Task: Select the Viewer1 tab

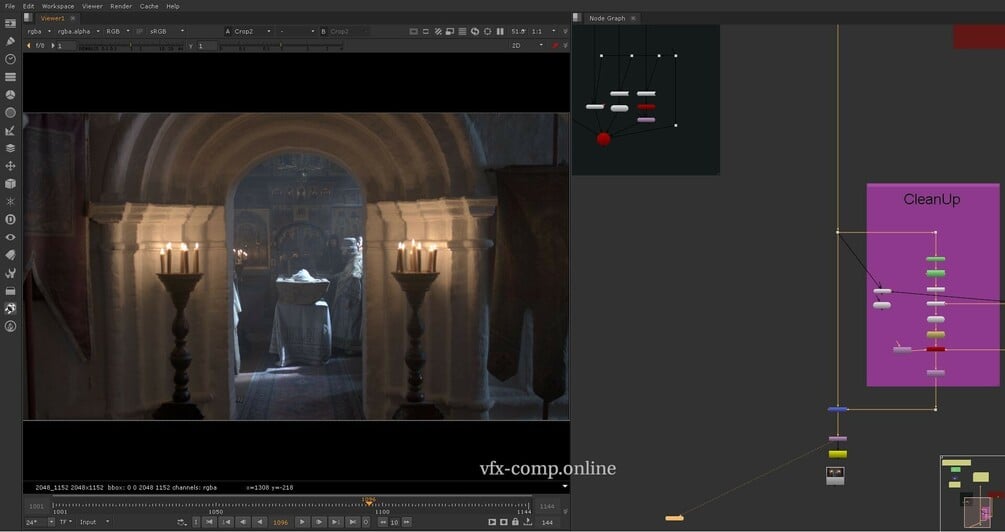Action: [x=53, y=18]
